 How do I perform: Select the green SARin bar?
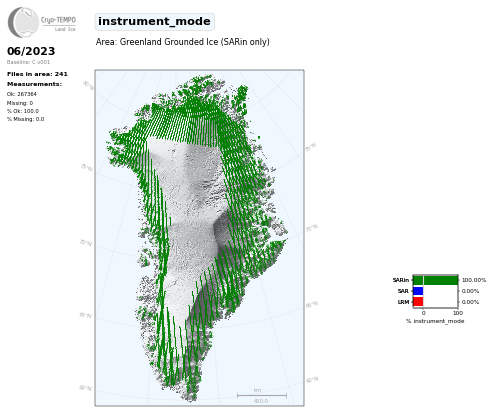pos(435,280)
